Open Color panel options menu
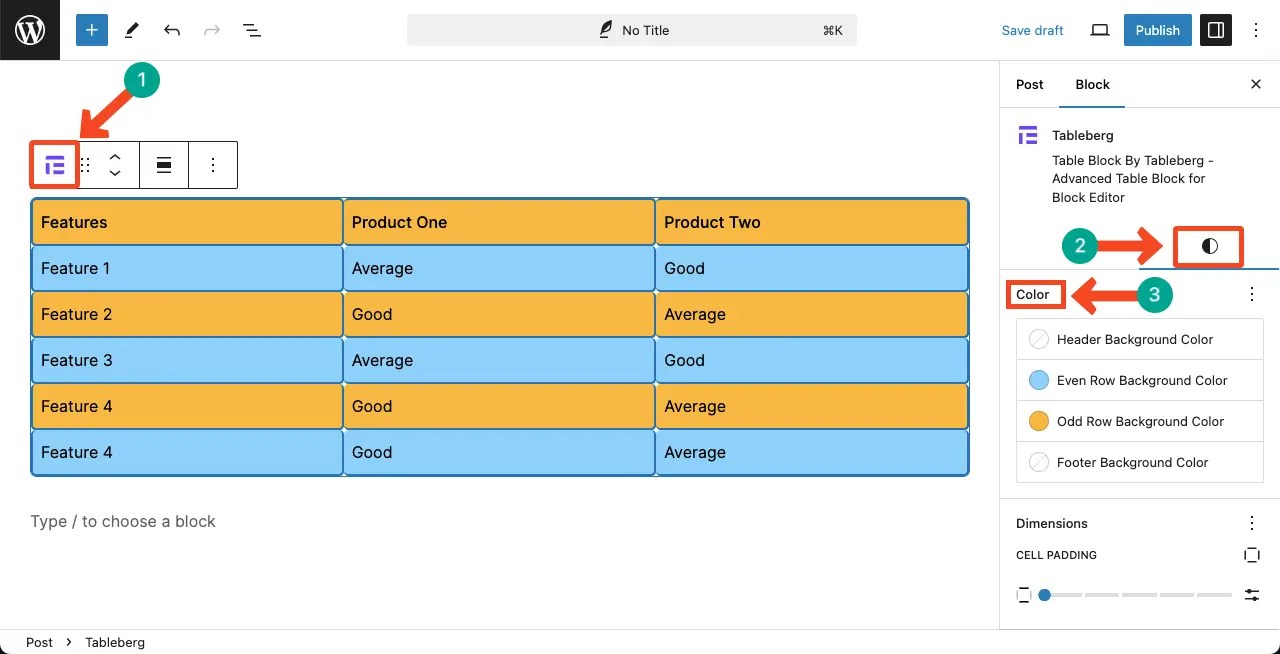The height and width of the screenshot is (654, 1280). click(1251, 294)
